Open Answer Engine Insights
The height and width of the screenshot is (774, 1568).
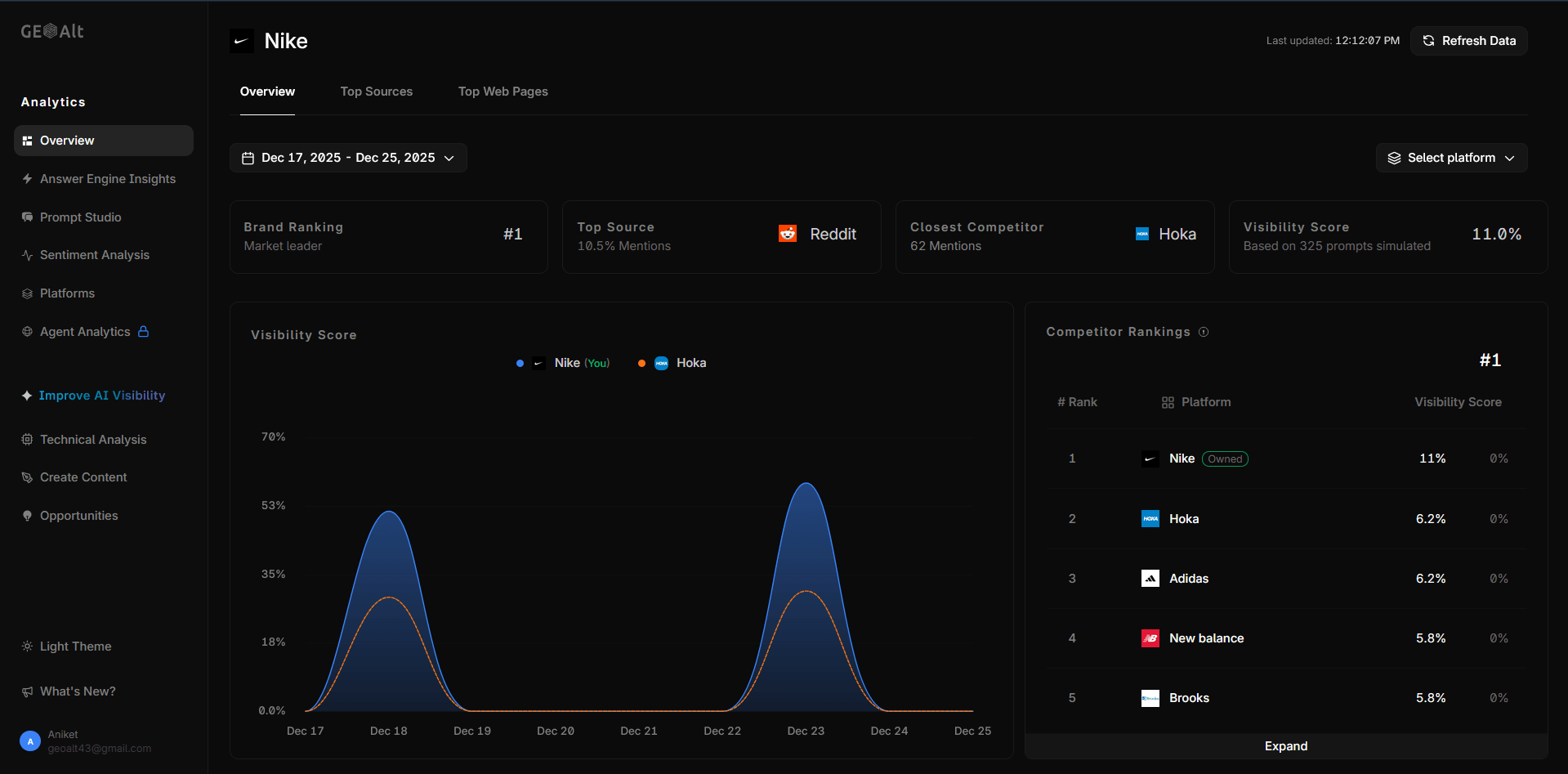[x=104, y=179]
